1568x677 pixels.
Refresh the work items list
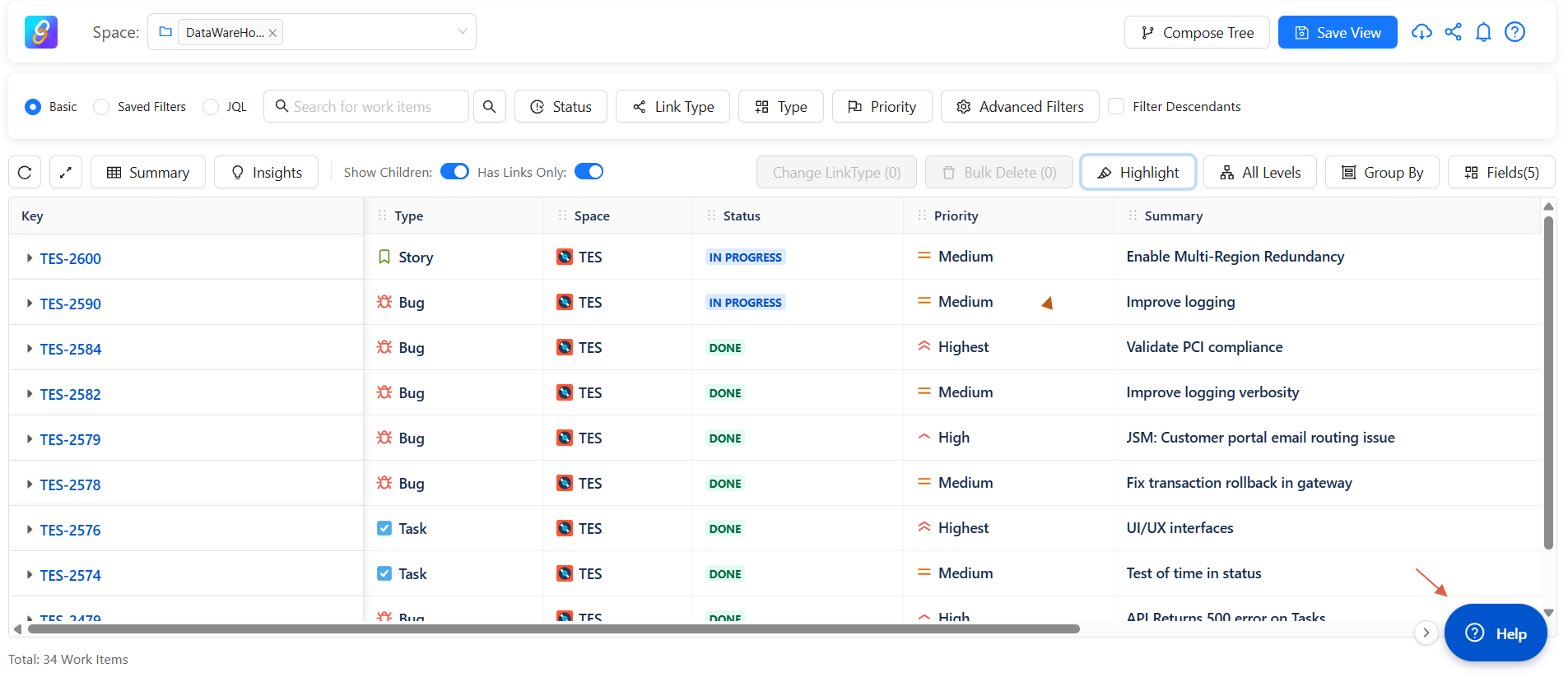click(25, 172)
